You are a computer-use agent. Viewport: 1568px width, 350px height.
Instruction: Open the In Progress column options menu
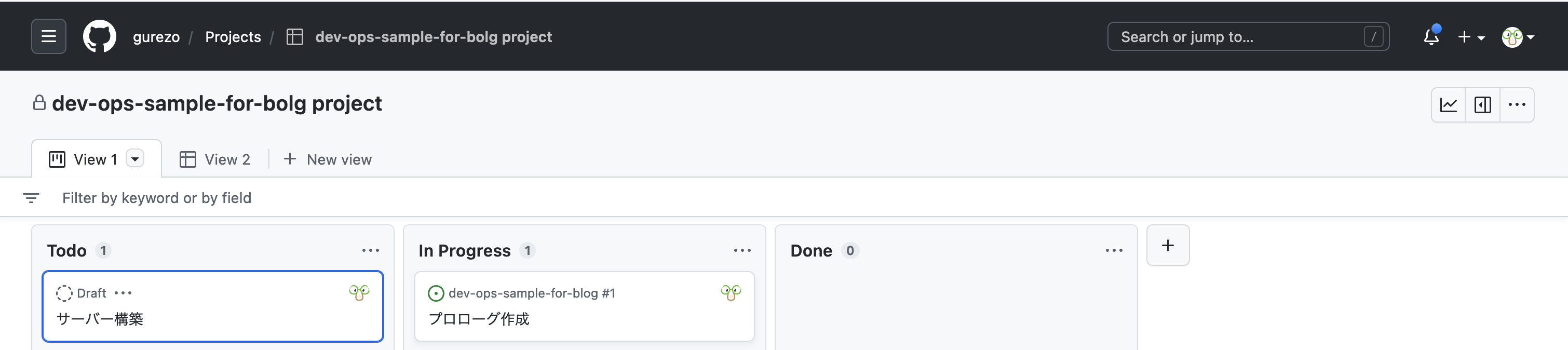(742, 250)
